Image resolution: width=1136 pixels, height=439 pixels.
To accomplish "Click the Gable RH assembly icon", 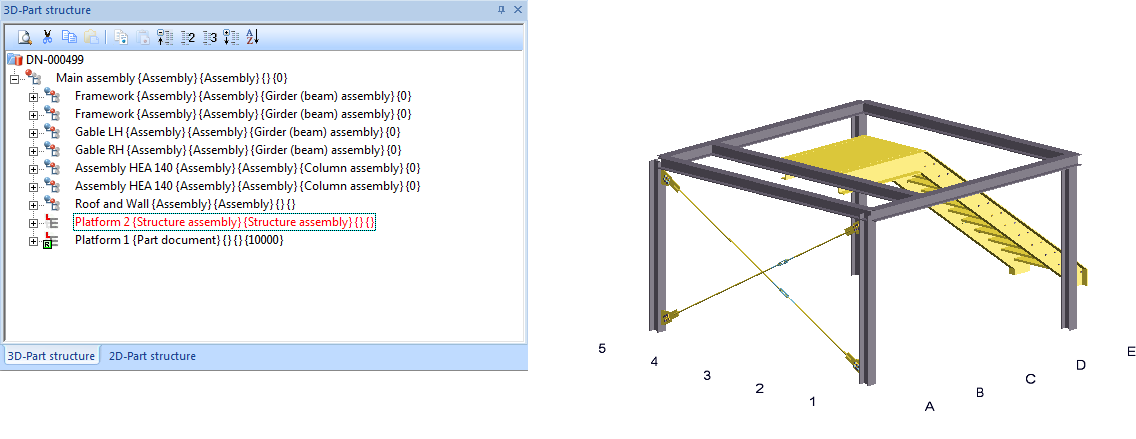I will coord(52,149).
